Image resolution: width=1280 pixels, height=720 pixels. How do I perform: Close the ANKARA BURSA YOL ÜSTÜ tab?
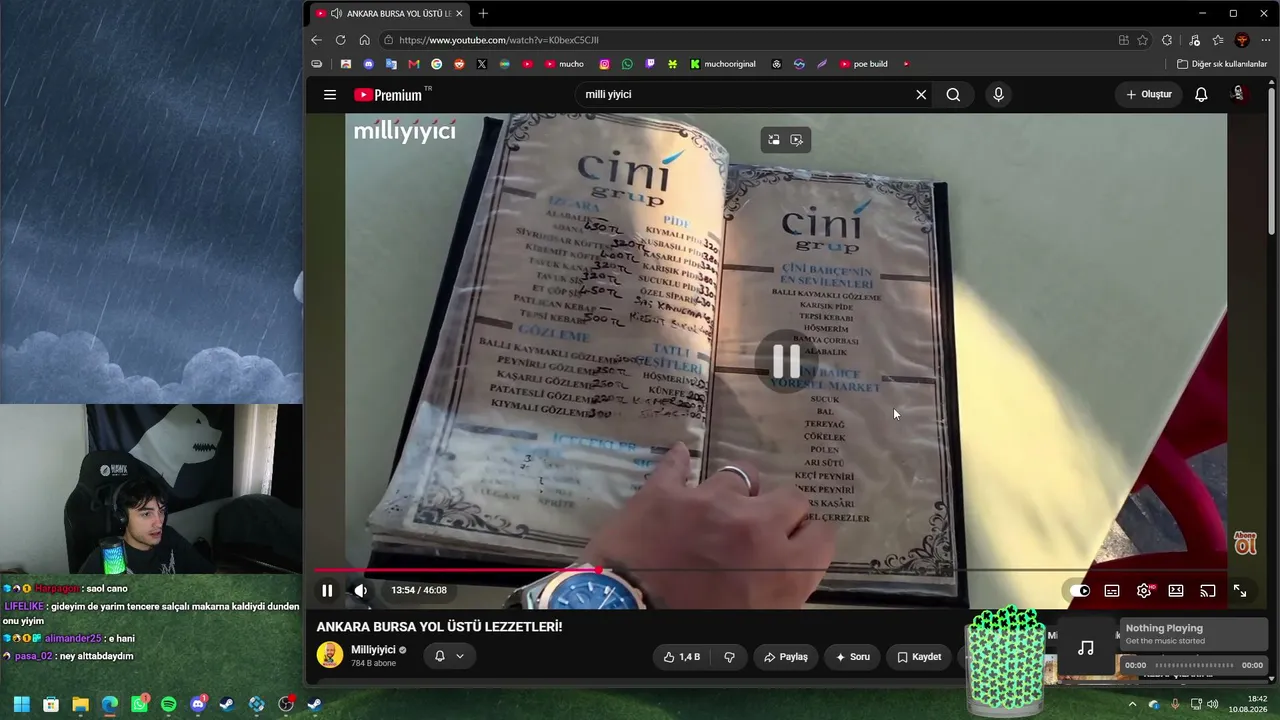459,14
